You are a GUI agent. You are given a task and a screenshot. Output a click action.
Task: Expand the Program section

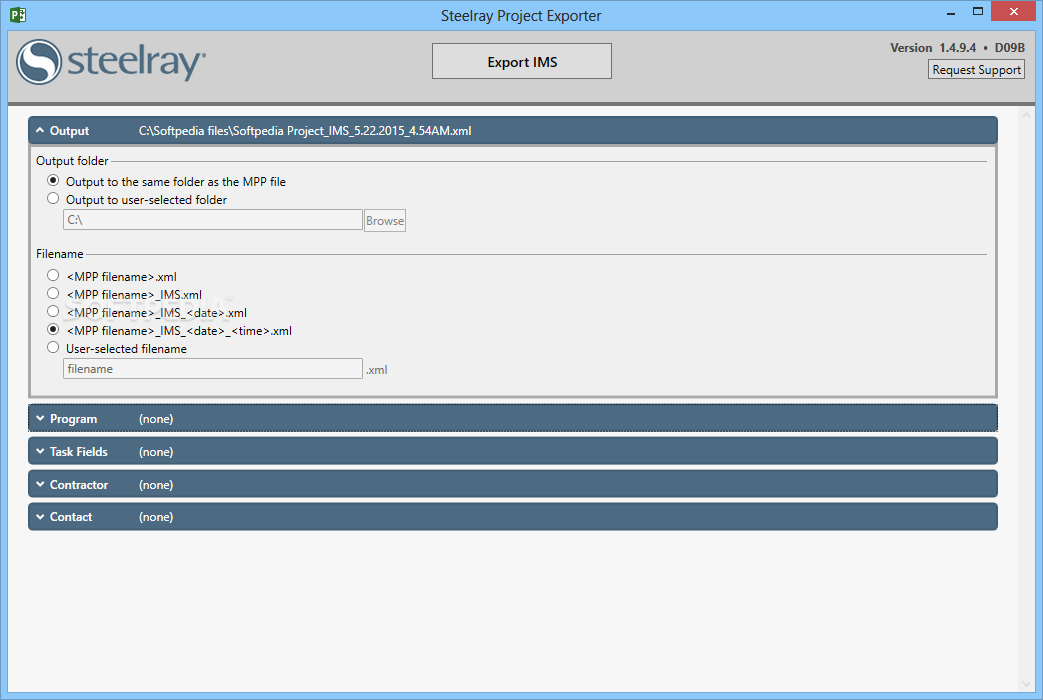click(513, 419)
